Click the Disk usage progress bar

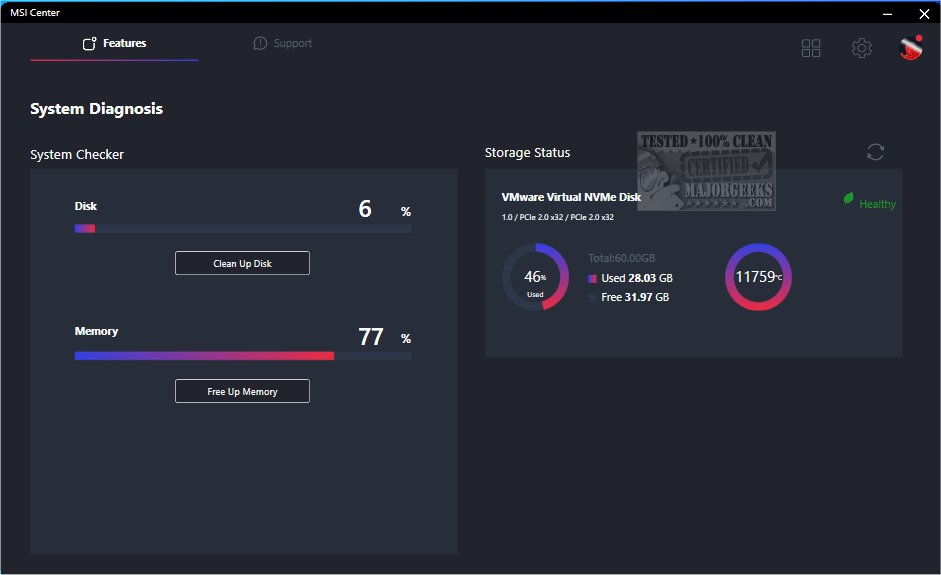pos(242,229)
